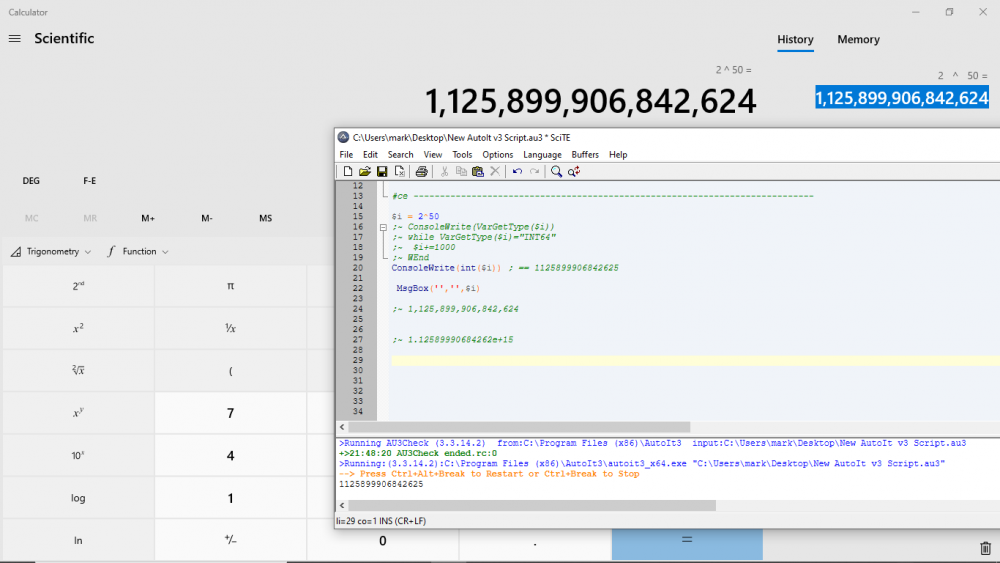Viewport: 1000px width, 563px height.
Task: Click MS memory store button
Action: point(266,218)
